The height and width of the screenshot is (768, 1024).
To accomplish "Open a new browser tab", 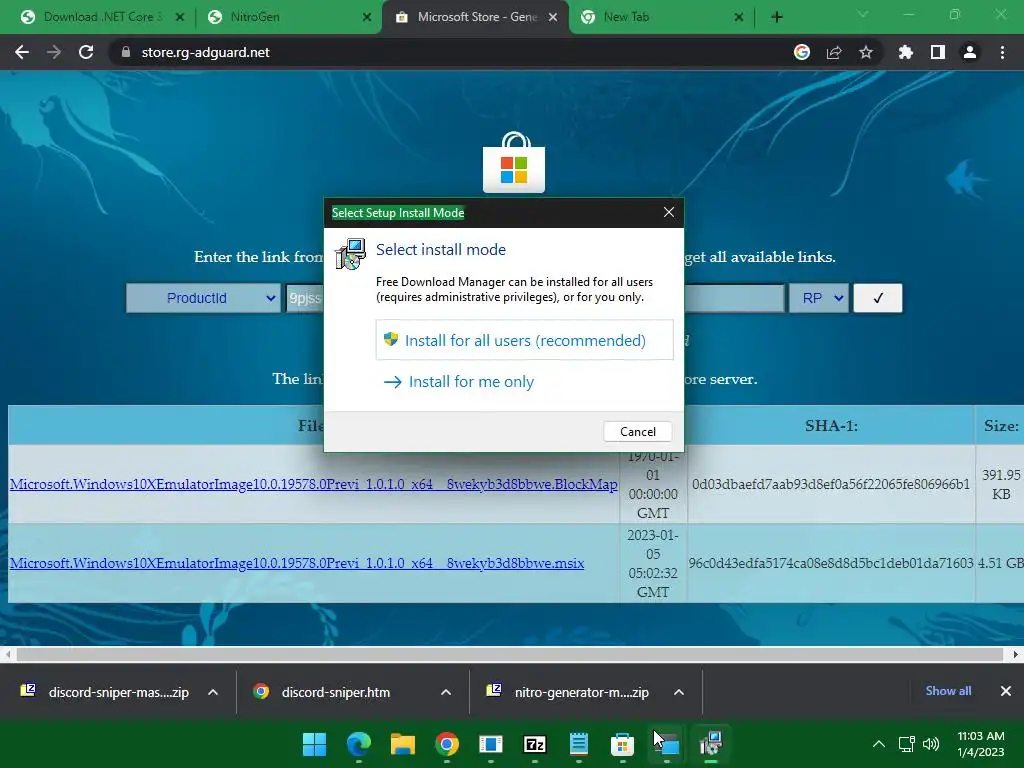I will pyautogui.click(x=776, y=17).
